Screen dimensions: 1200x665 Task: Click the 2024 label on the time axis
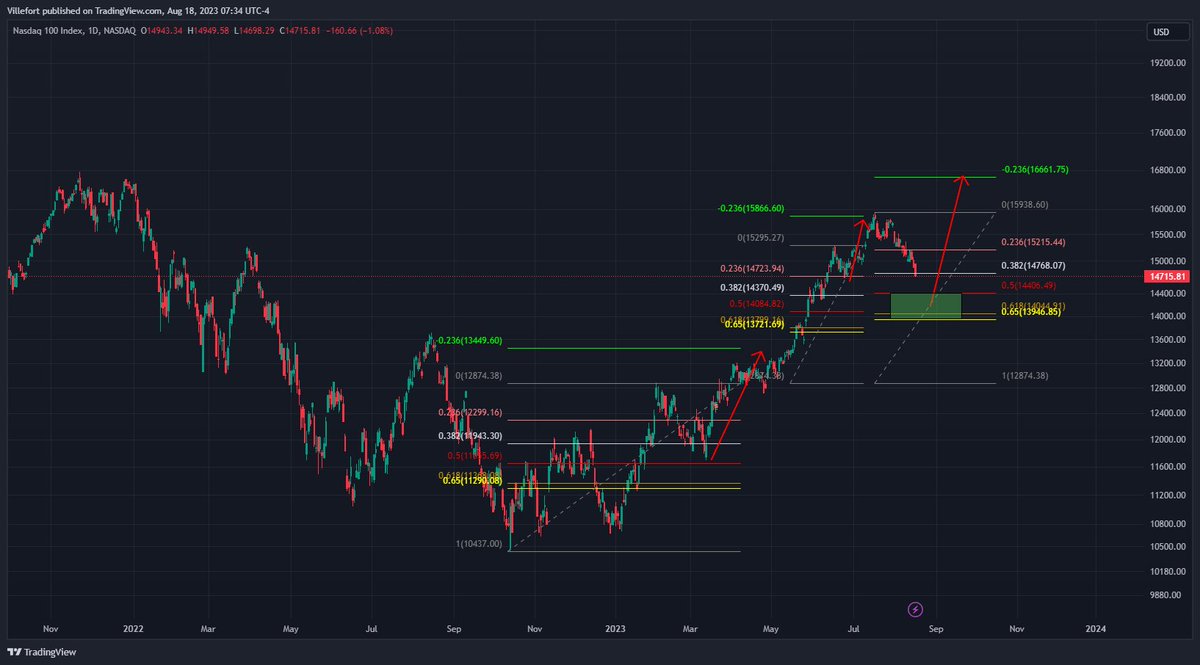point(1098,629)
